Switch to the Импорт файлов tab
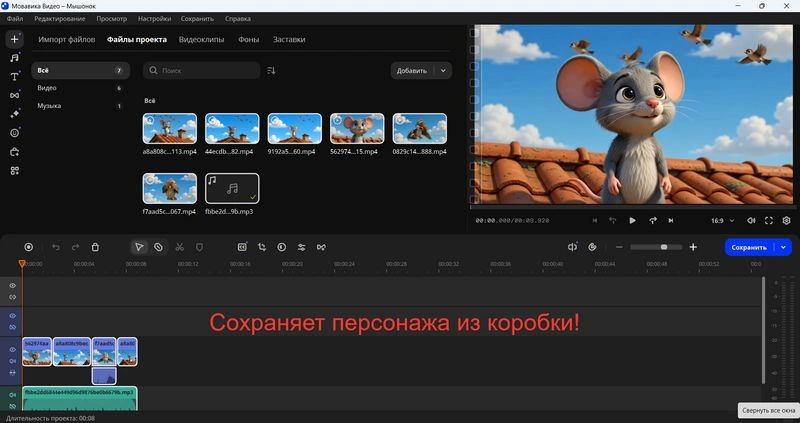 click(67, 39)
